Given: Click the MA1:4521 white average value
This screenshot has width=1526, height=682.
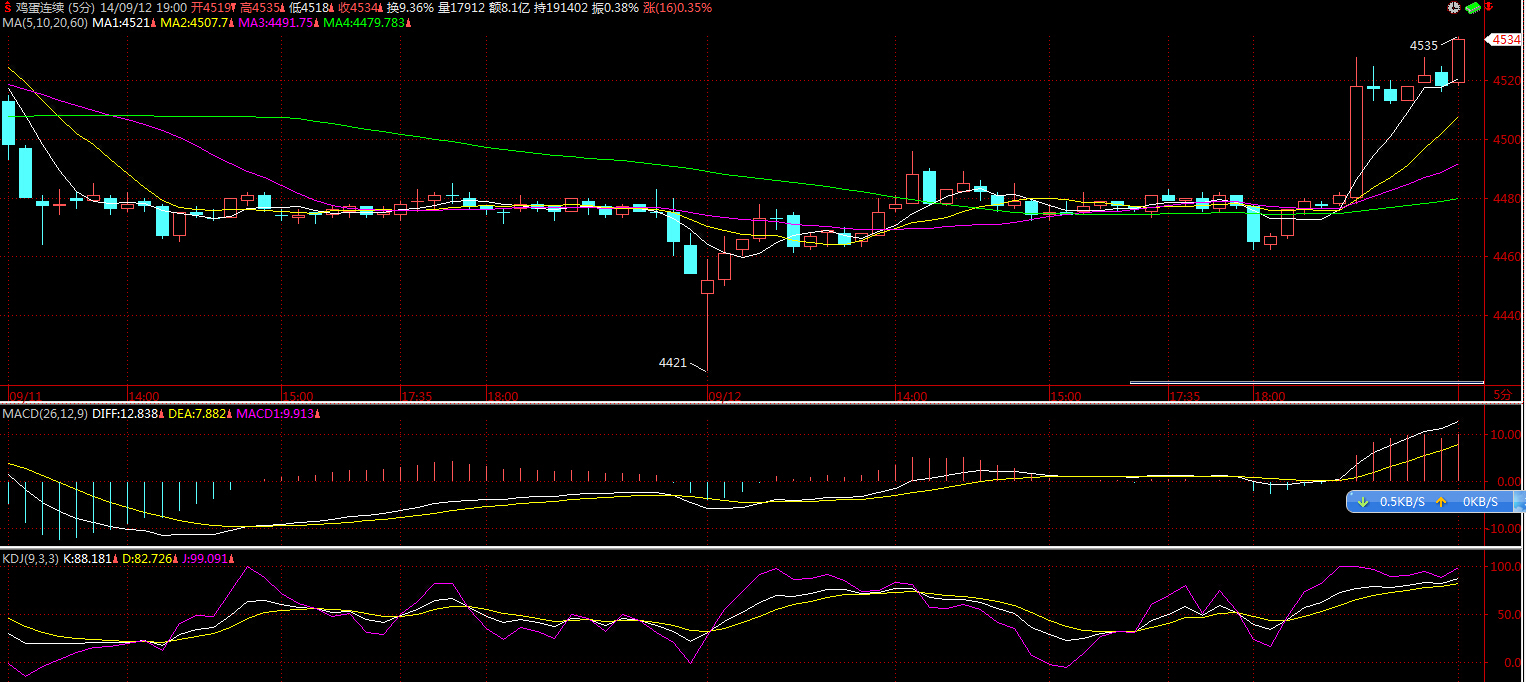Looking at the screenshot, I should tap(123, 22).
